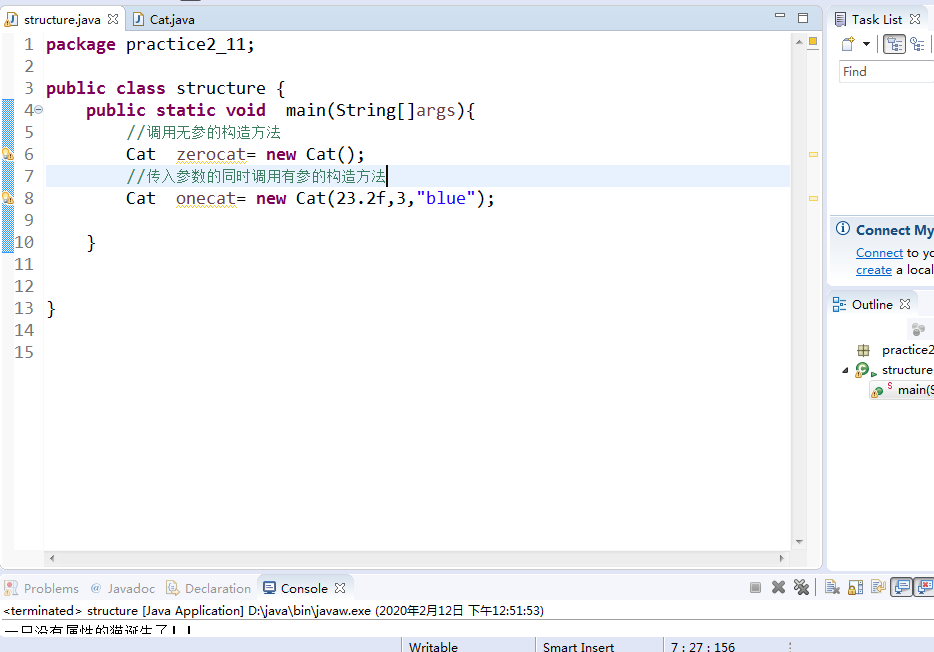Minimize the editor area
934x652 pixels.
click(x=780, y=16)
